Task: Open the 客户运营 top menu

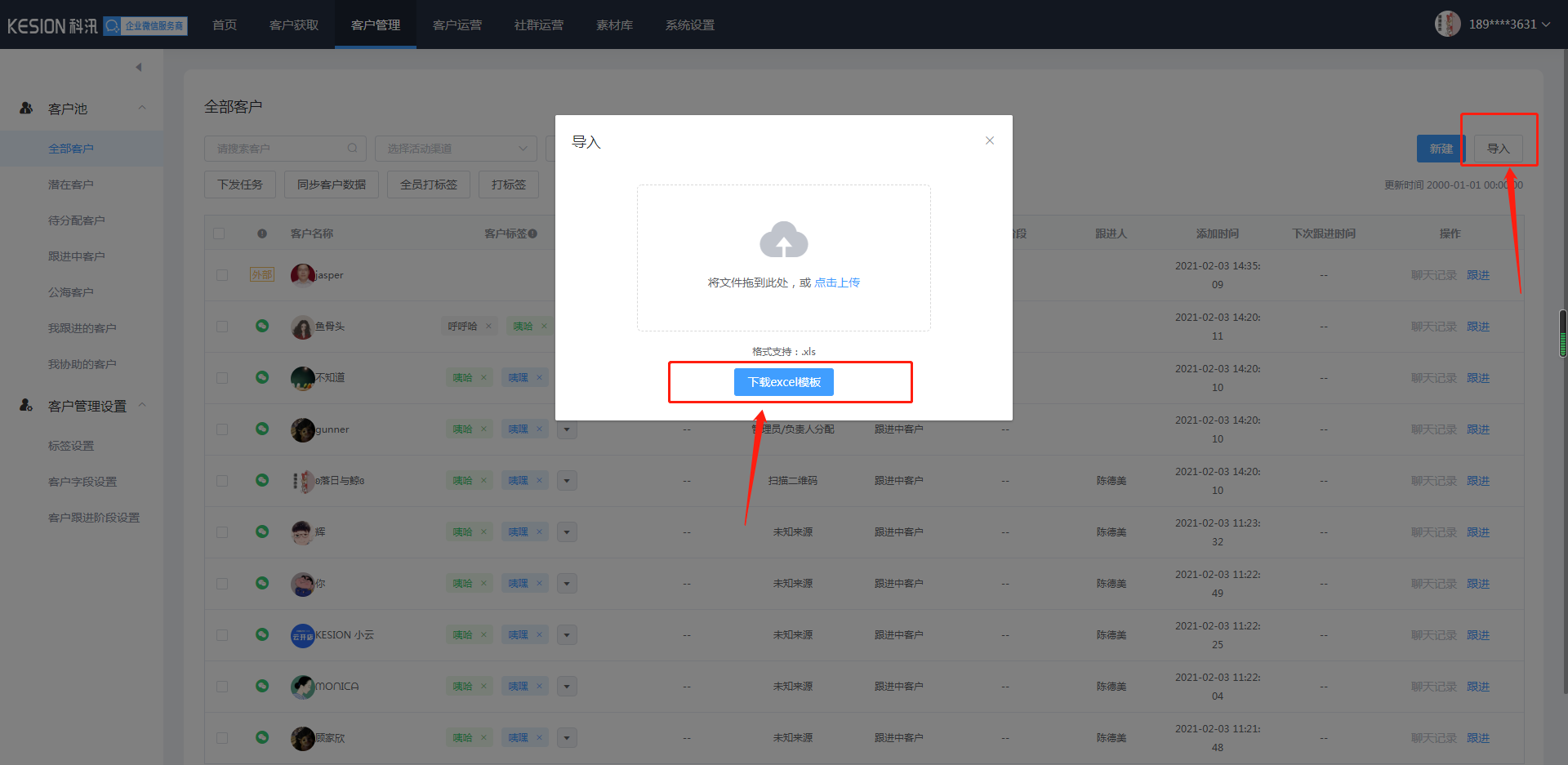Action: coord(457,25)
